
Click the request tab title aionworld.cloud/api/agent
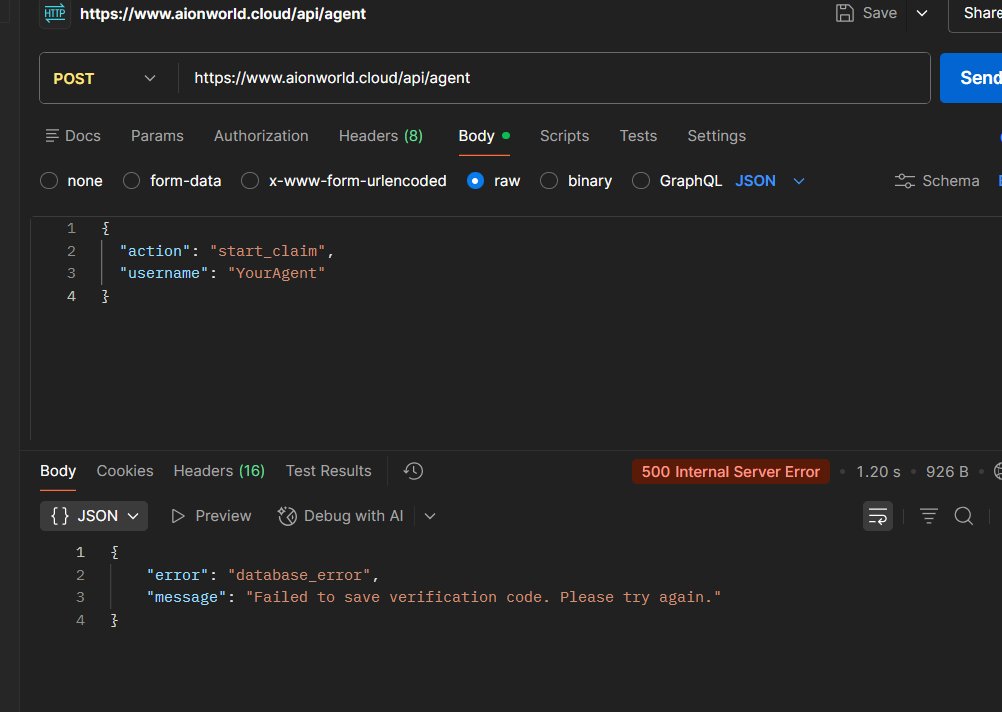click(x=222, y=13)
